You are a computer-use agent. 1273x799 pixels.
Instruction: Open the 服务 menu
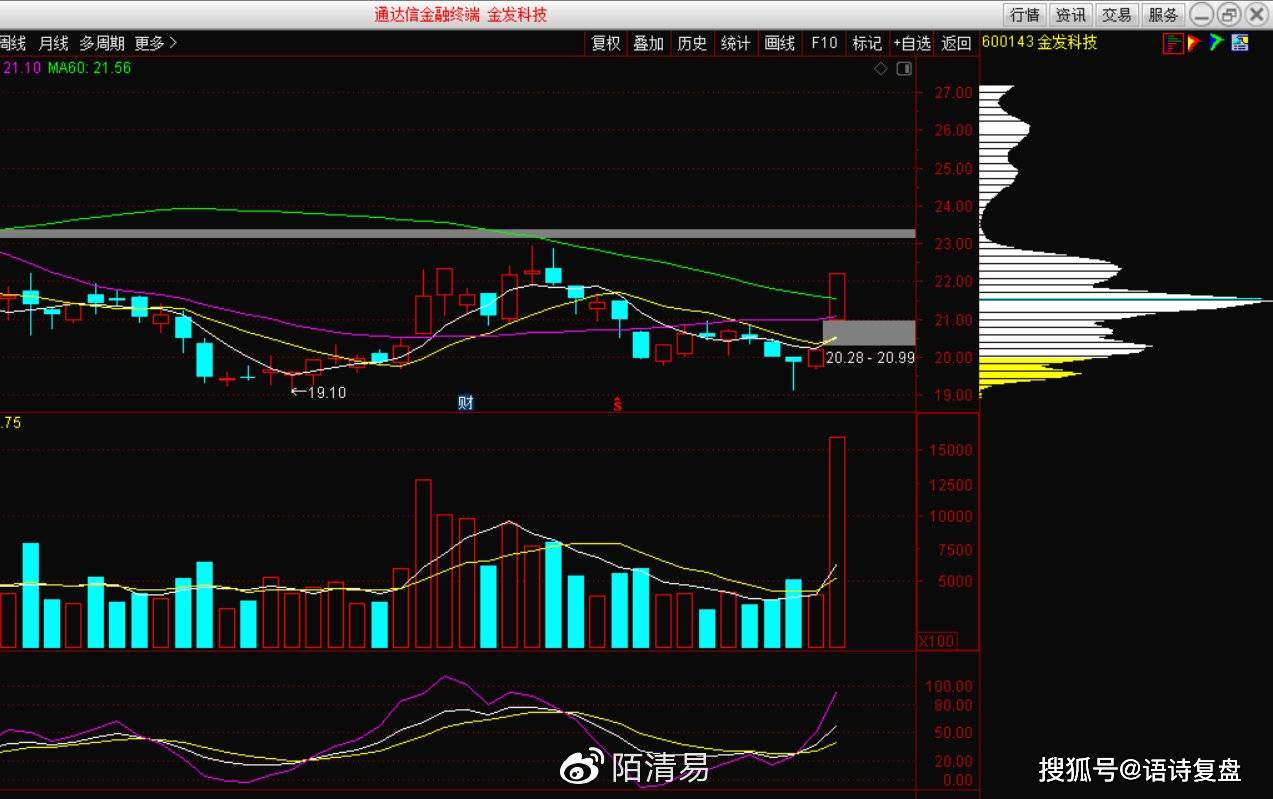coord(1163,15)
